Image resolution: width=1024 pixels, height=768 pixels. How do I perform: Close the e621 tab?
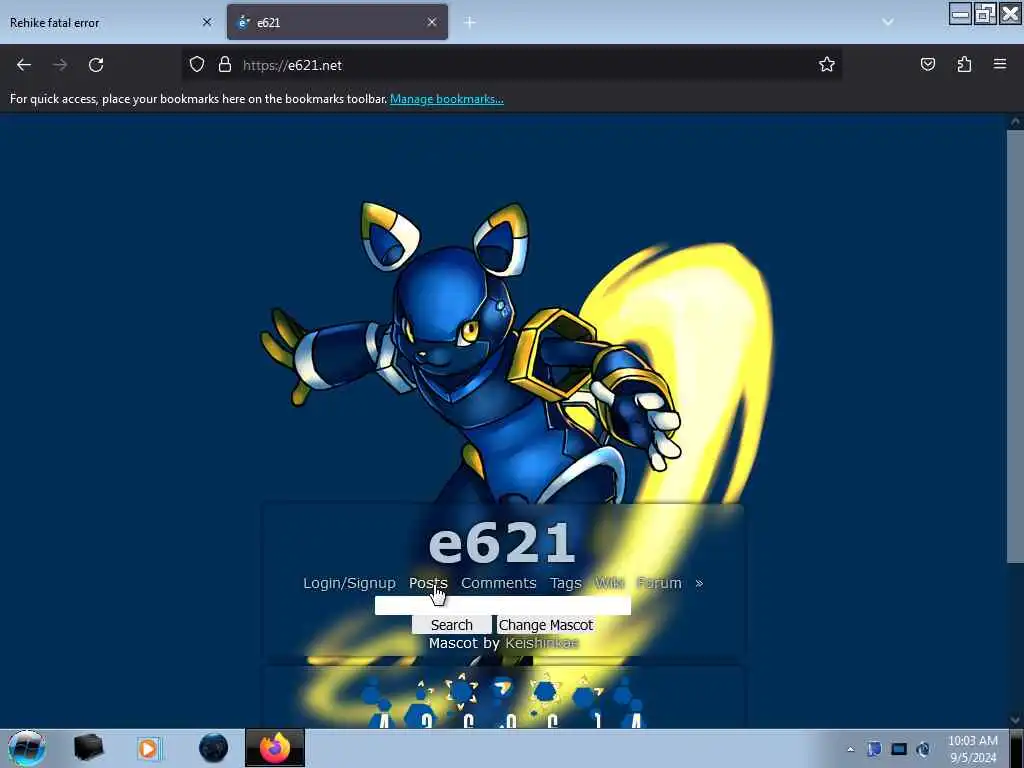pyautogui.click(x=432, y=22)
